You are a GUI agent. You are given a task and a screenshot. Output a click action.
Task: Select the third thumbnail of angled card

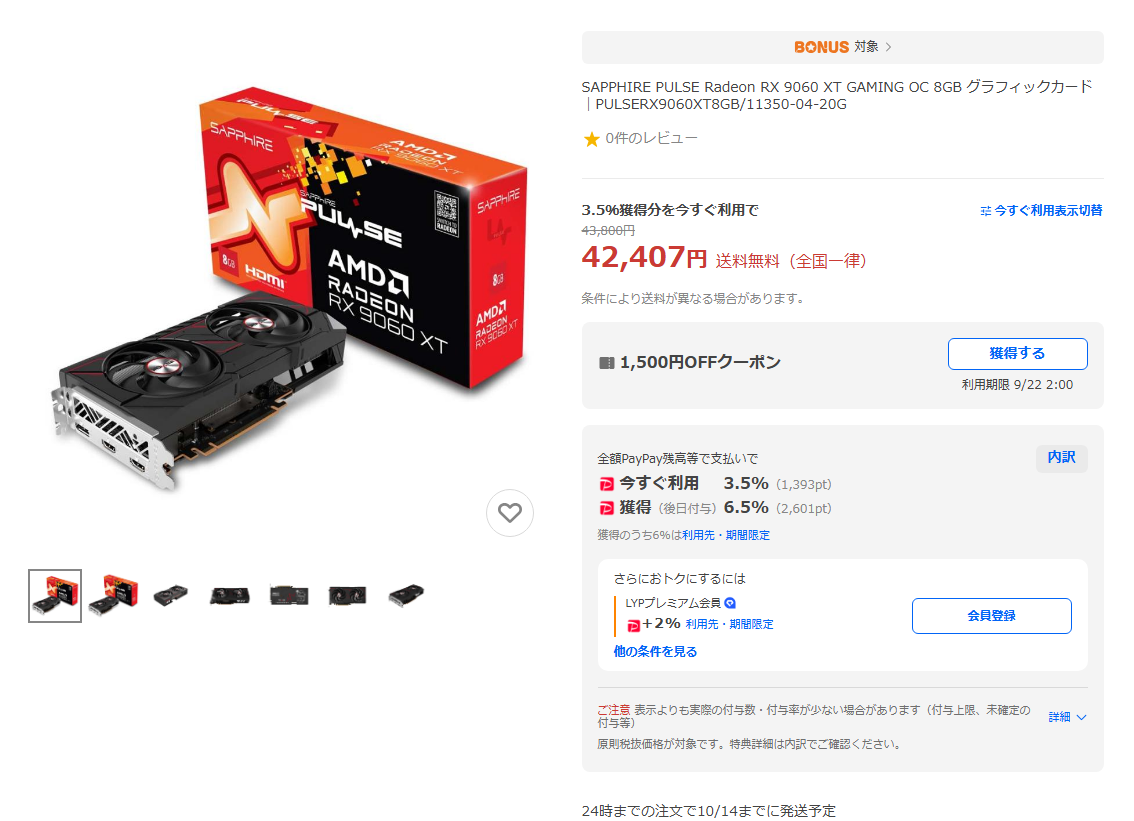171,596
